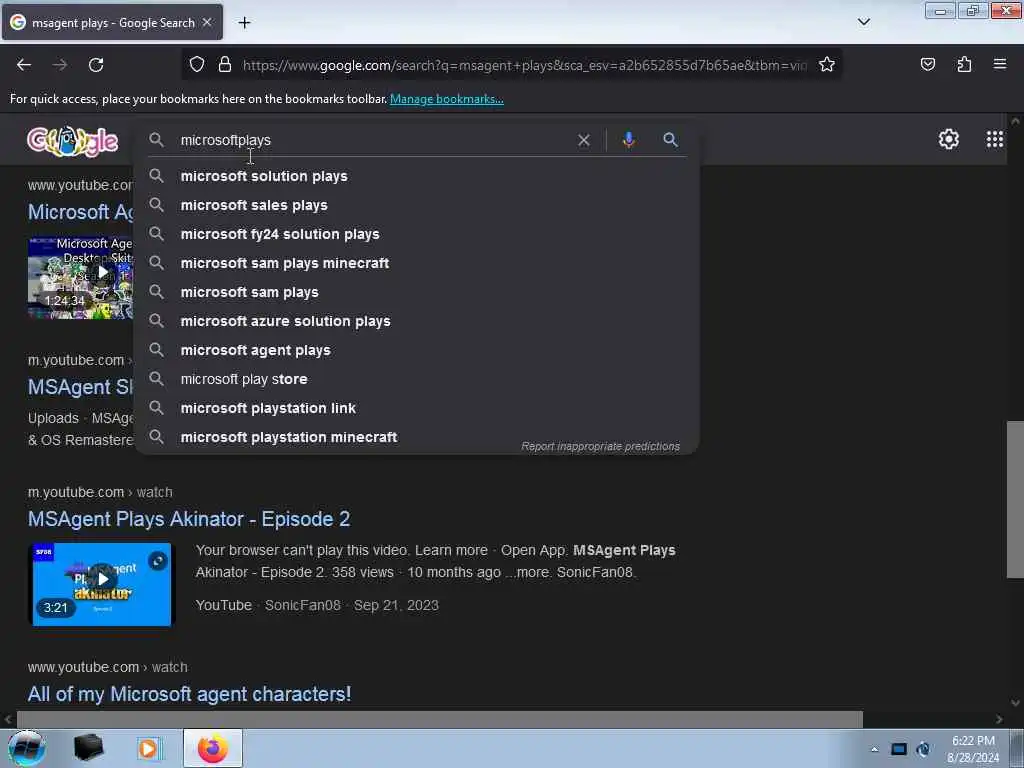Open the tracking protection shield icon
Image resolution: width=1024 pixels, height=768 pixels.
click(x=197, y=65)
